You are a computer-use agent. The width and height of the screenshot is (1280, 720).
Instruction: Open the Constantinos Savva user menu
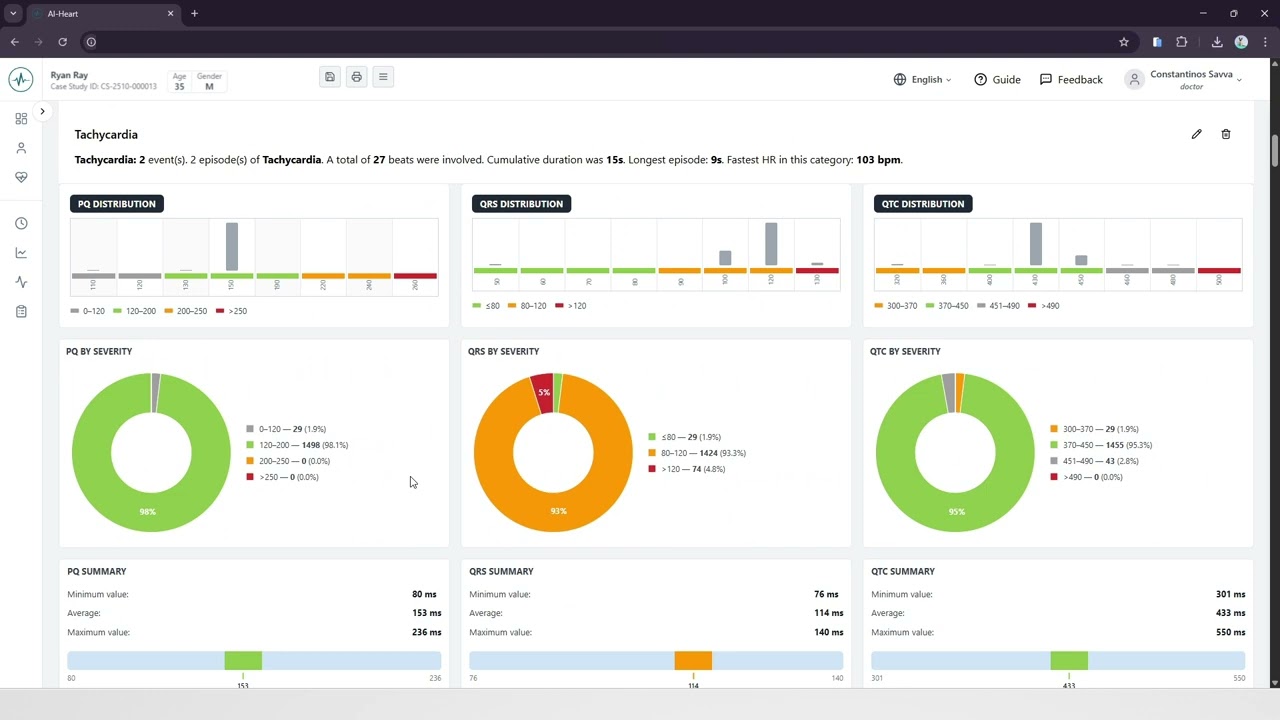coord(1184,80)
